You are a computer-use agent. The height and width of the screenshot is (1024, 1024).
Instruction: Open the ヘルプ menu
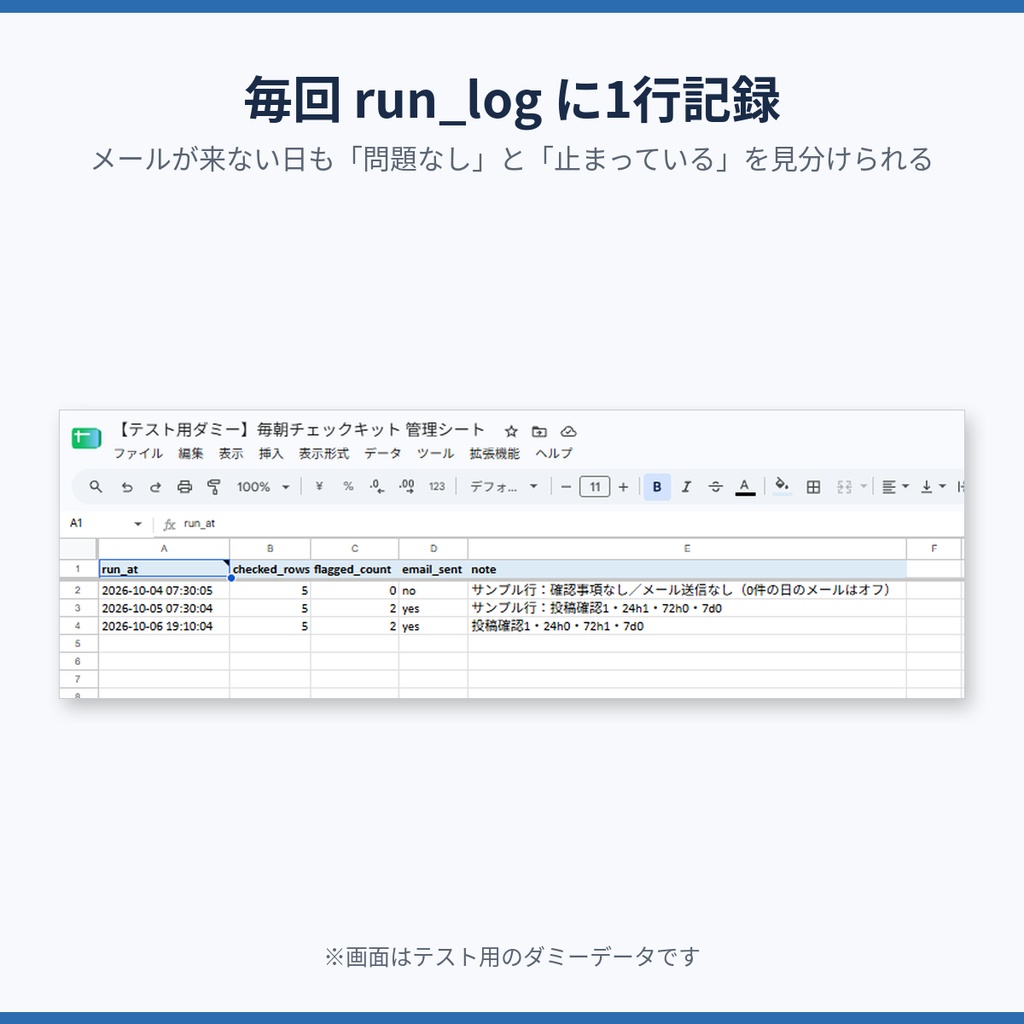click(554, 453)
